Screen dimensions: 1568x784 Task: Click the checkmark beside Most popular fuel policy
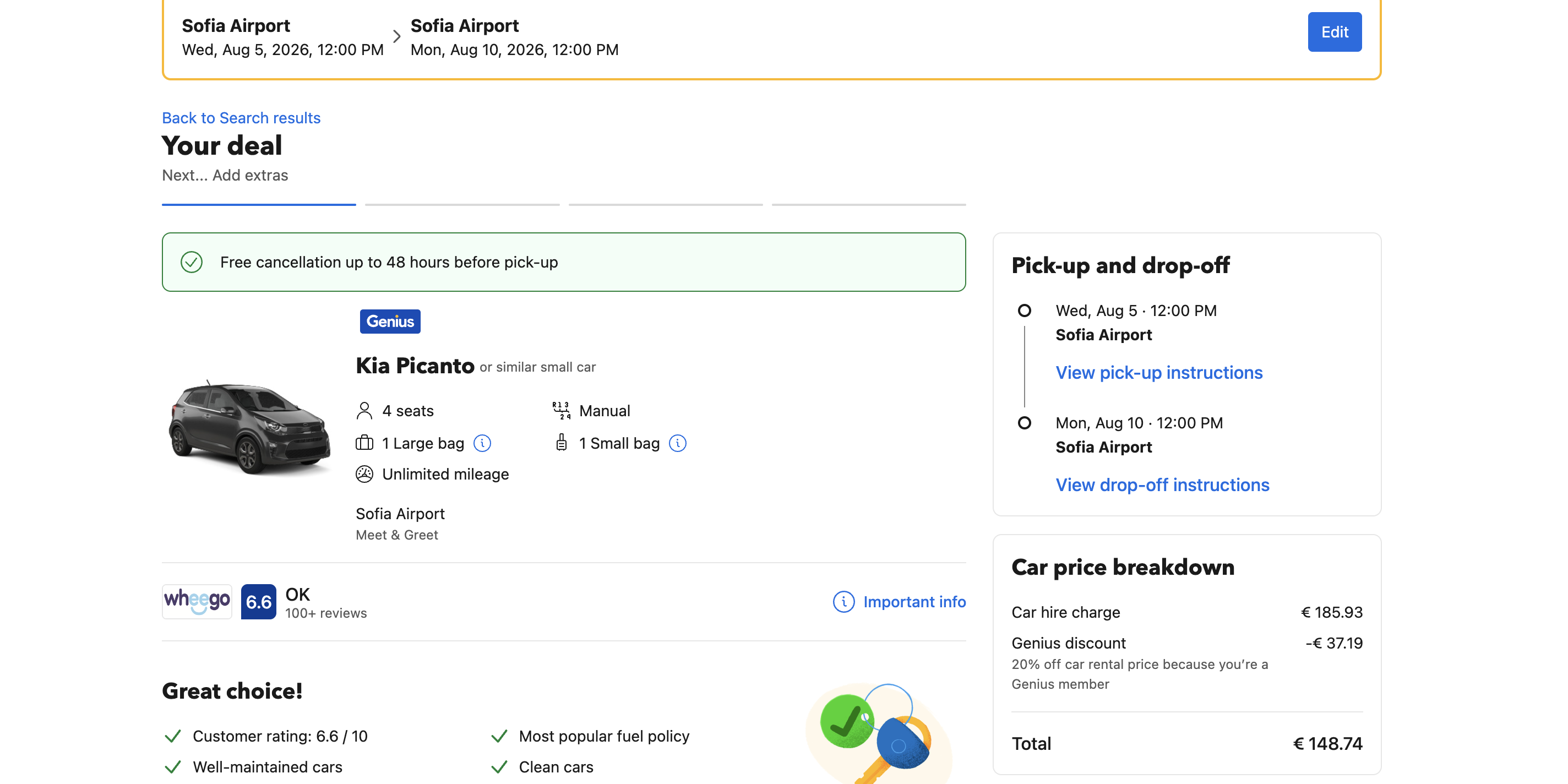point(499,737)
